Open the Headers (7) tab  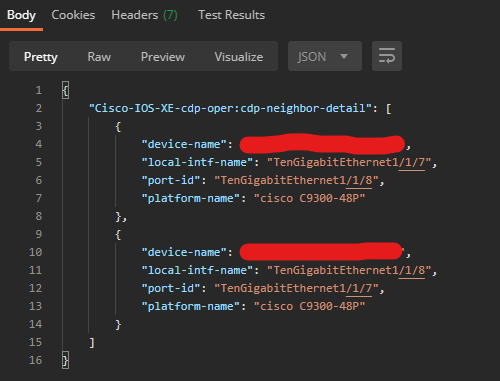click(144, 15)
